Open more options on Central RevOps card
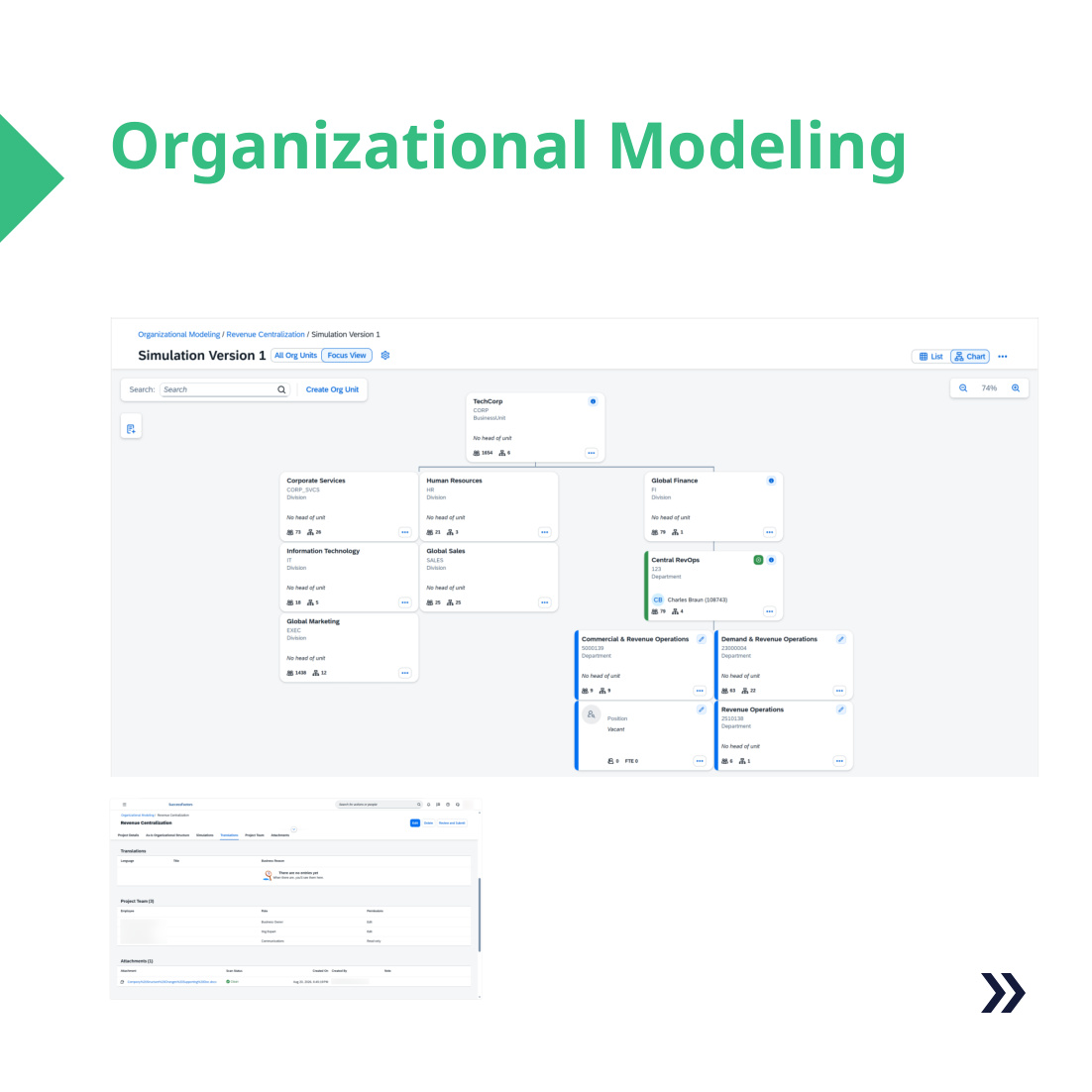 (x=770, y=611)
